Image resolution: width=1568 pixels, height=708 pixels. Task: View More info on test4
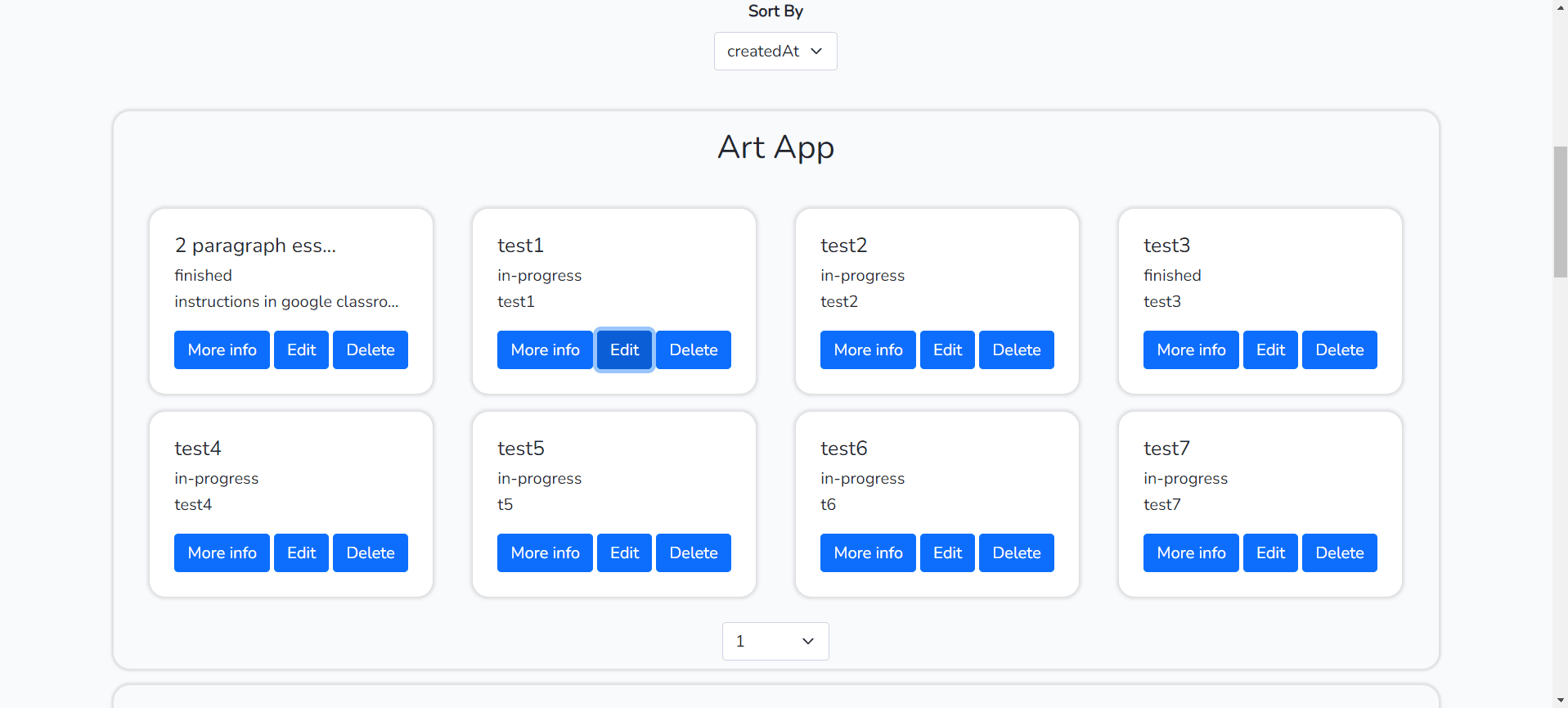point(222,553)
